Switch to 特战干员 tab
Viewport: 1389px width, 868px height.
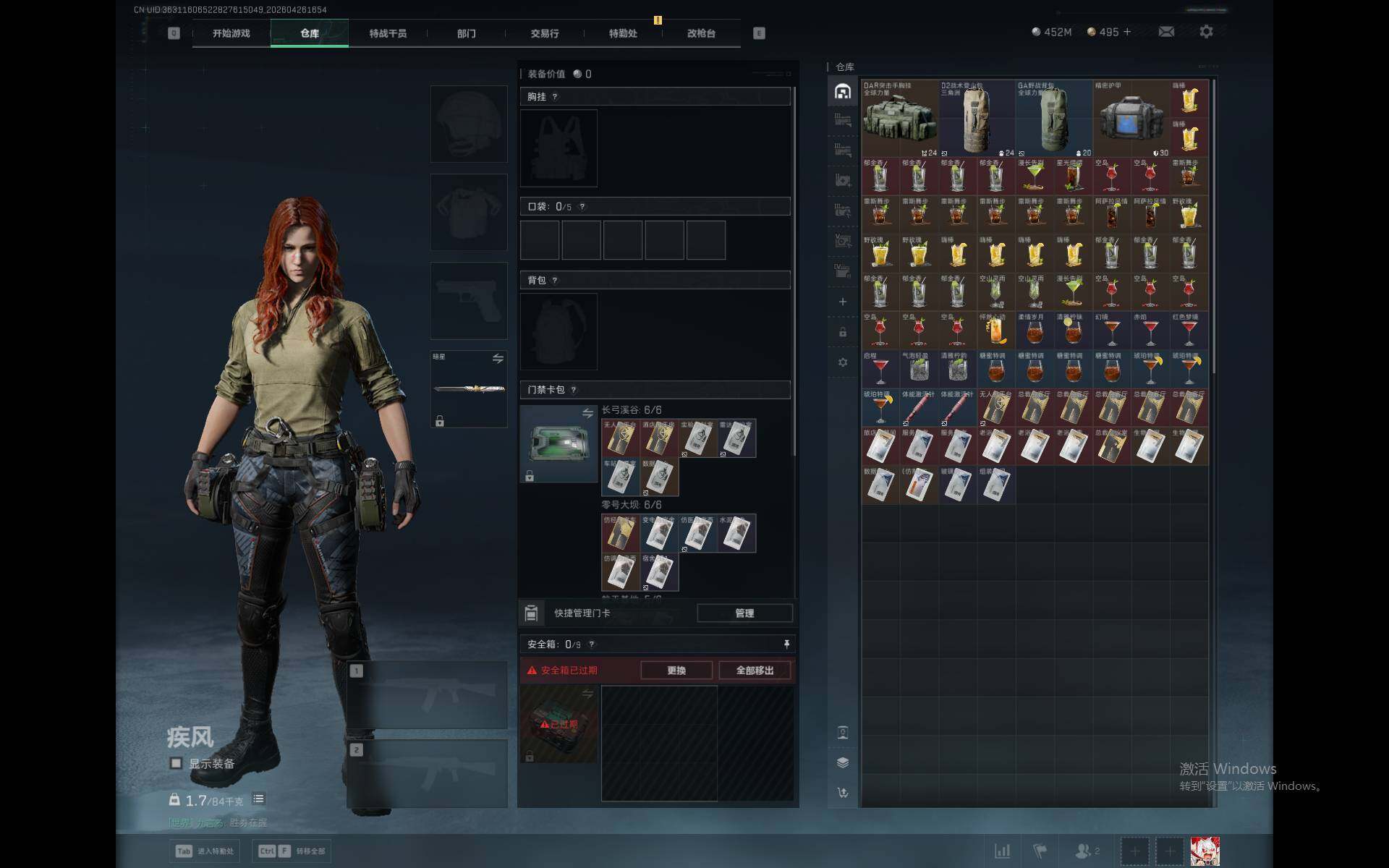pyautogui.click(x=388, y=33)
